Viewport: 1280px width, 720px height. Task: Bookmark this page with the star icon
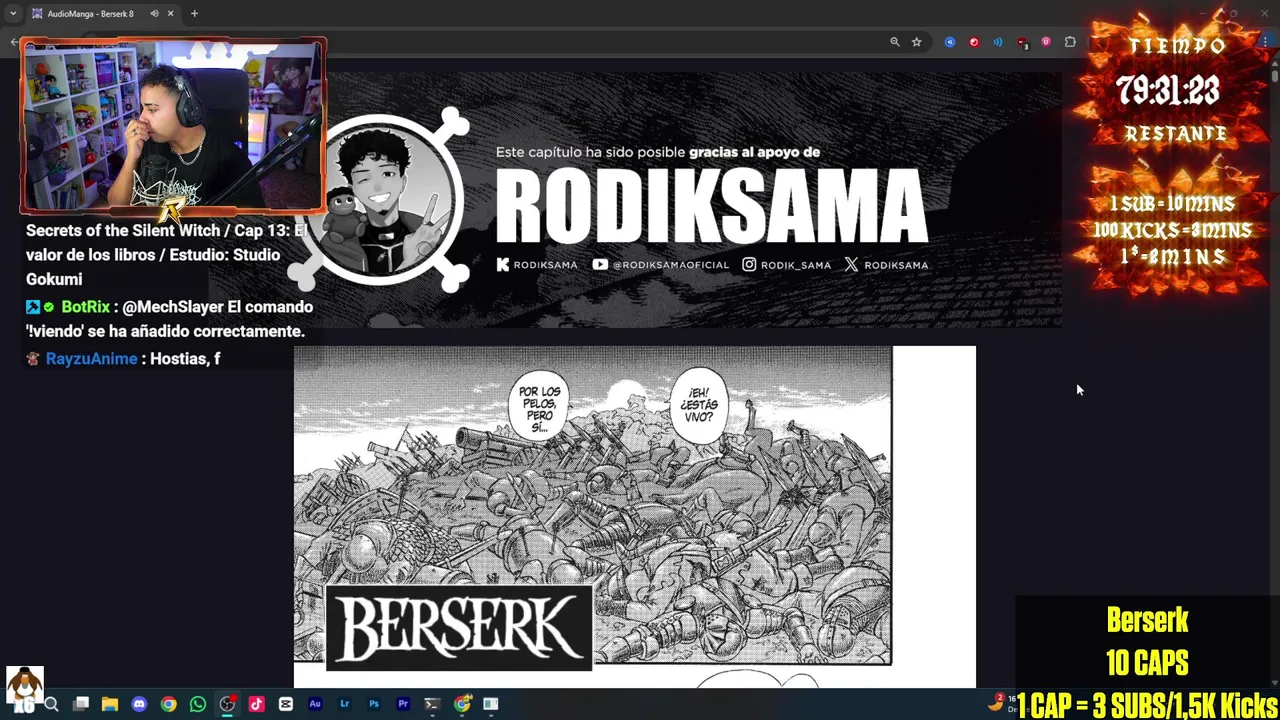click(x=916, y=42)
